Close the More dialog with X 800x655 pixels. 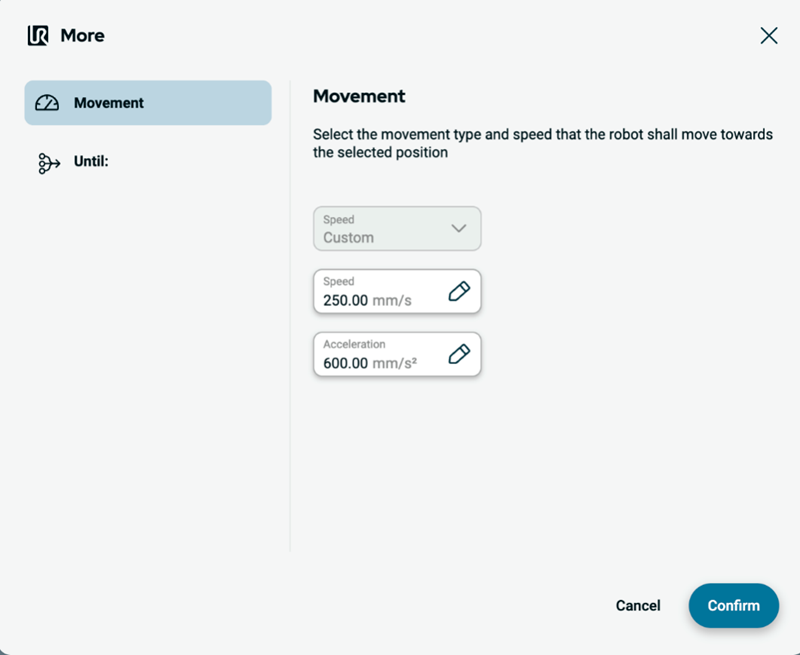tap(768, 36)
